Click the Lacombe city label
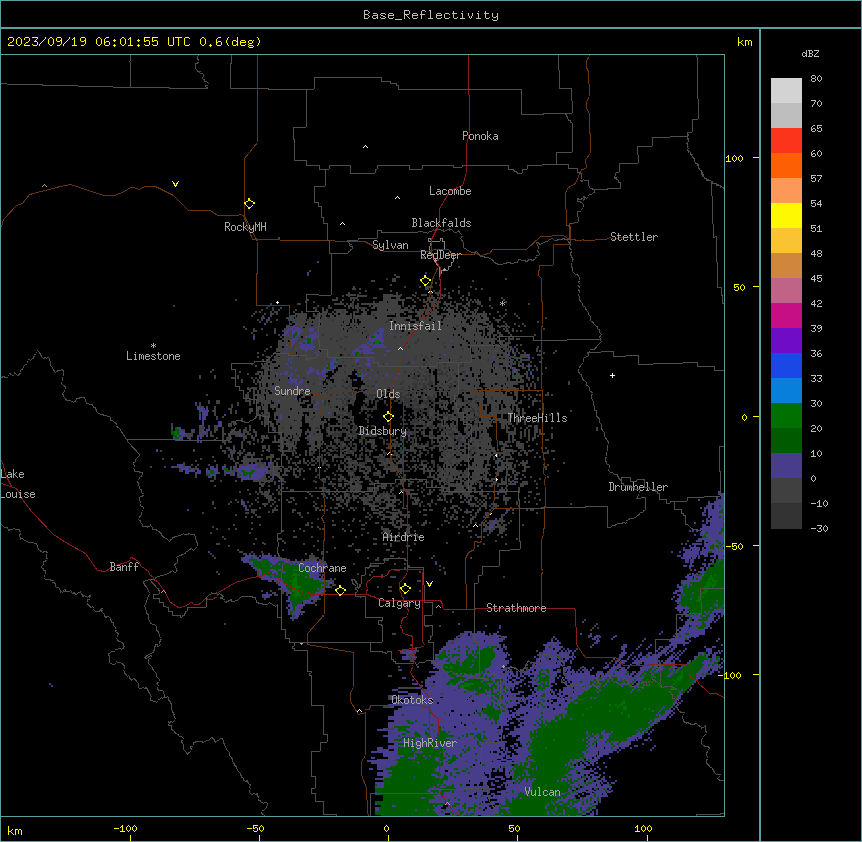Viewport: 862px width, 842px height. pos(450,191)
